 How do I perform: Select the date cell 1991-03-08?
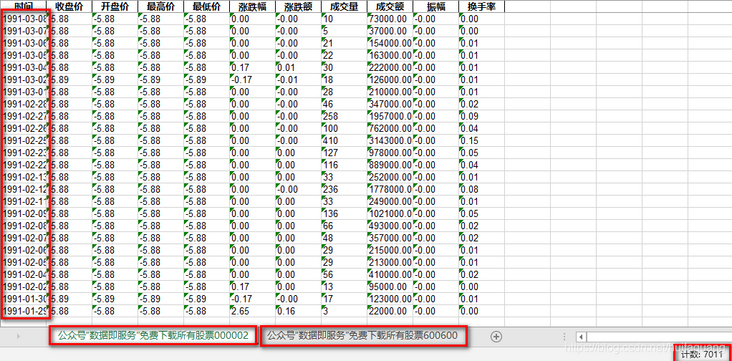click(24, 19)
